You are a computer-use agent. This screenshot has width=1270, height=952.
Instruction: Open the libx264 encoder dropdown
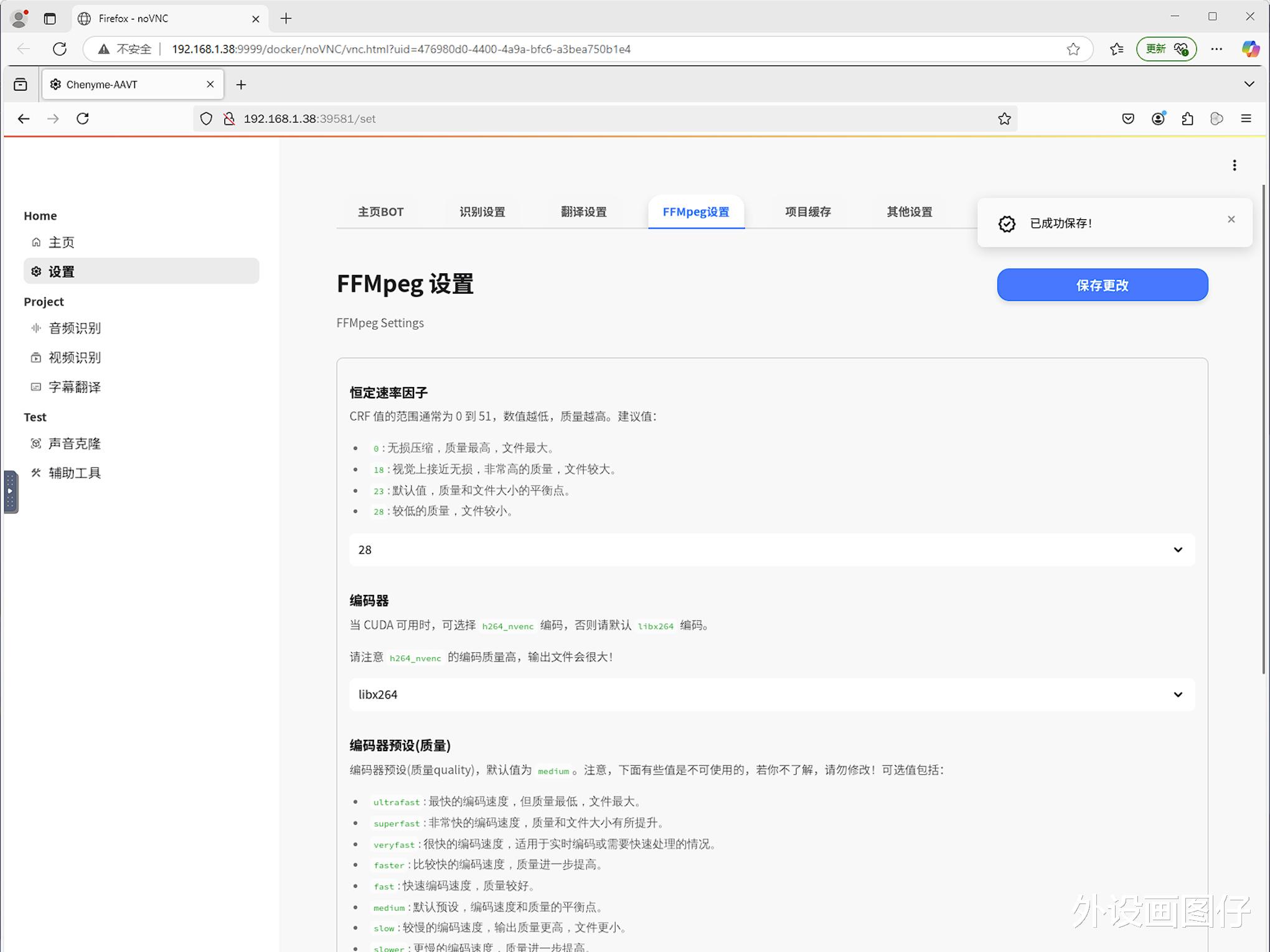771,695
